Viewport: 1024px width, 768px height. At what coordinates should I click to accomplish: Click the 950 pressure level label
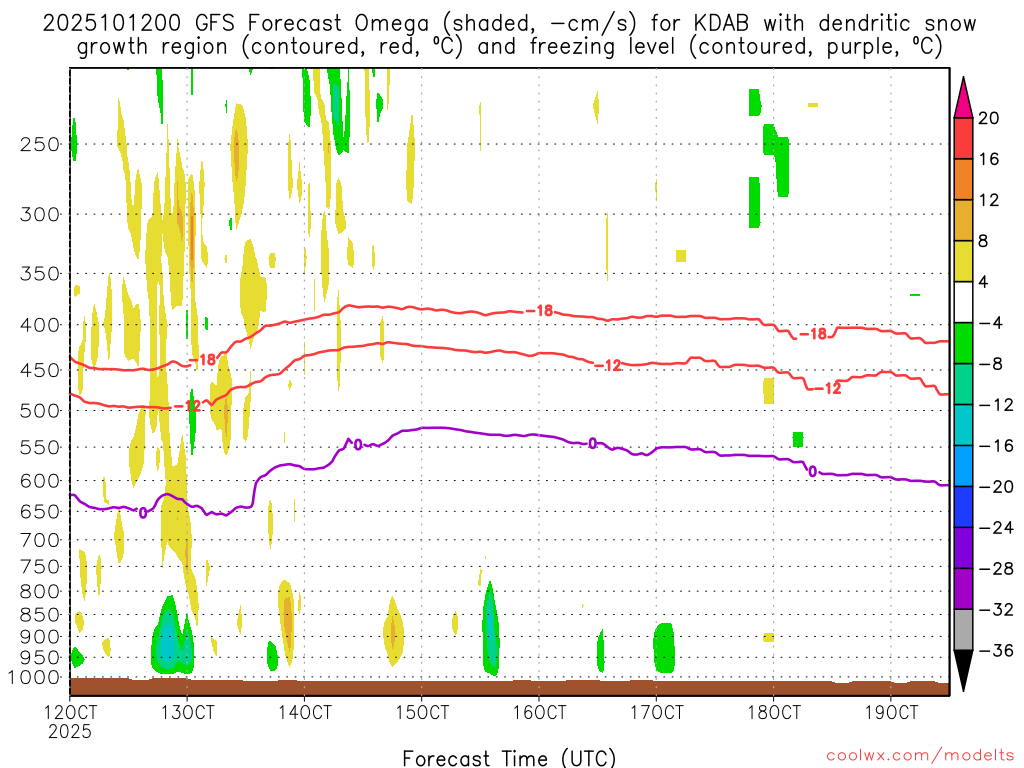(x=40, y=658)
